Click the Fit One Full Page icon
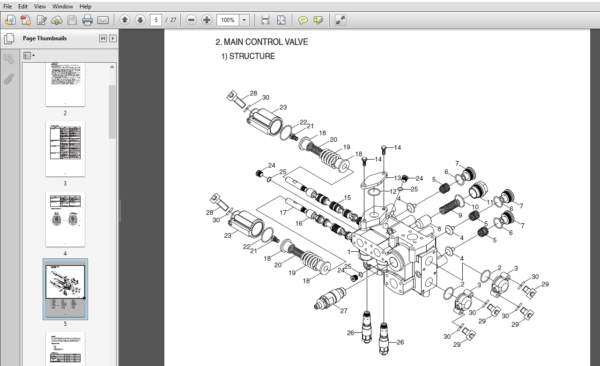Image resolution: width=600 pixels, height=366 pixels. coord(281,20)
